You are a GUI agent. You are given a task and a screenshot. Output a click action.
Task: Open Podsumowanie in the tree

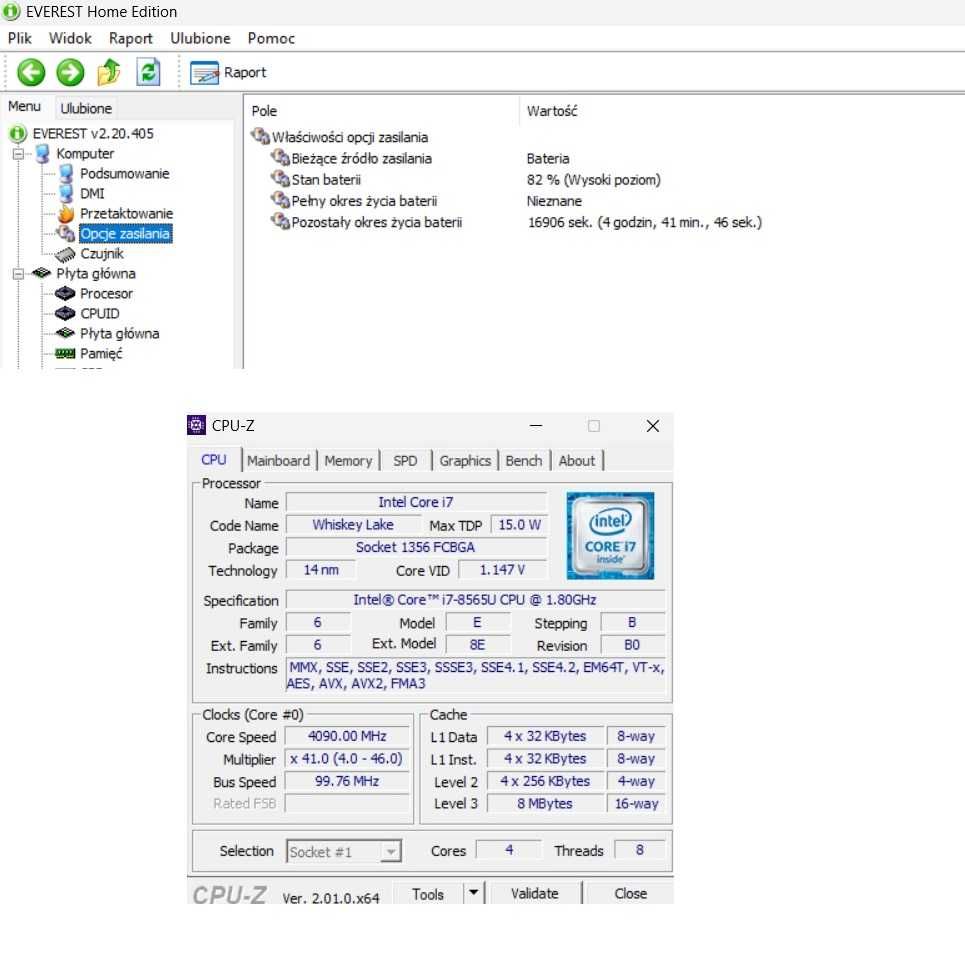pyautogui.click(x=124, y=174)
